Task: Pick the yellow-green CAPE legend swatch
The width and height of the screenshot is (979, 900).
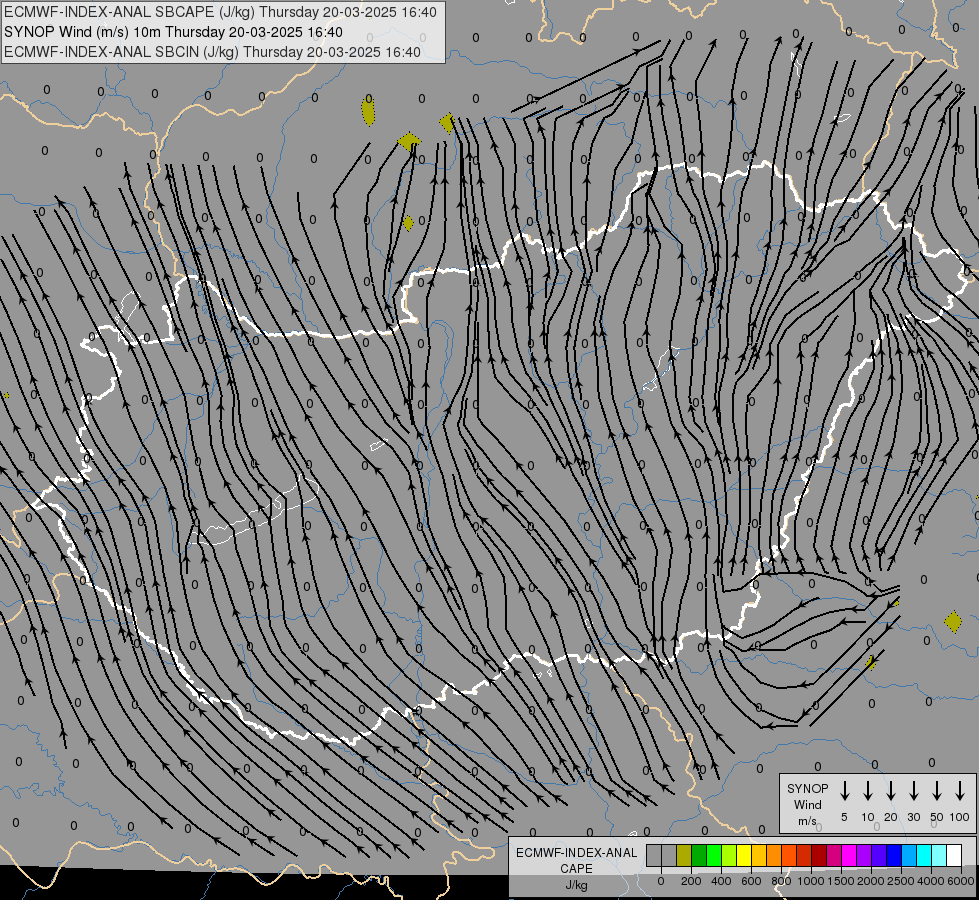Action: [729, 855]
